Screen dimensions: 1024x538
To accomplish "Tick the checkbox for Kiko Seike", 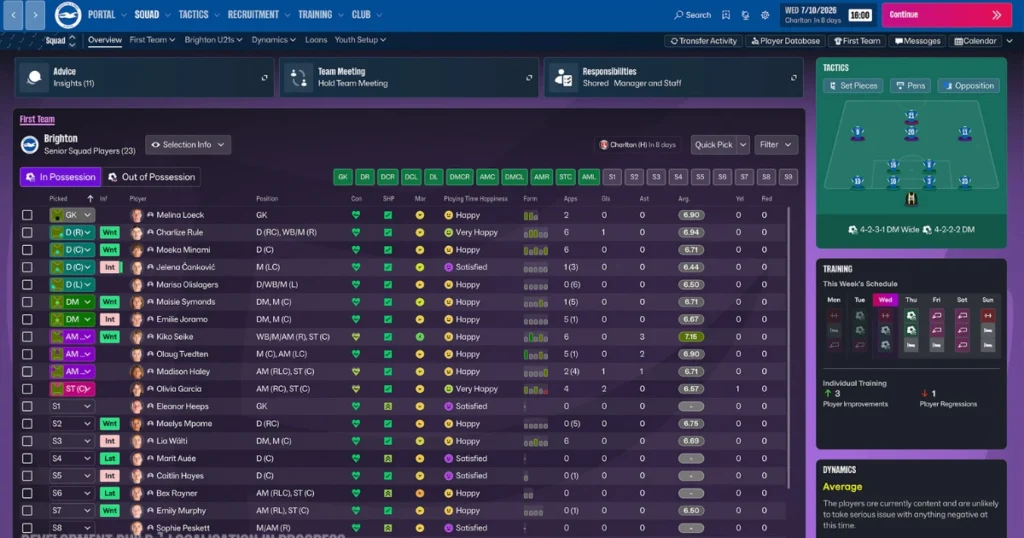I will pos(27,337).
